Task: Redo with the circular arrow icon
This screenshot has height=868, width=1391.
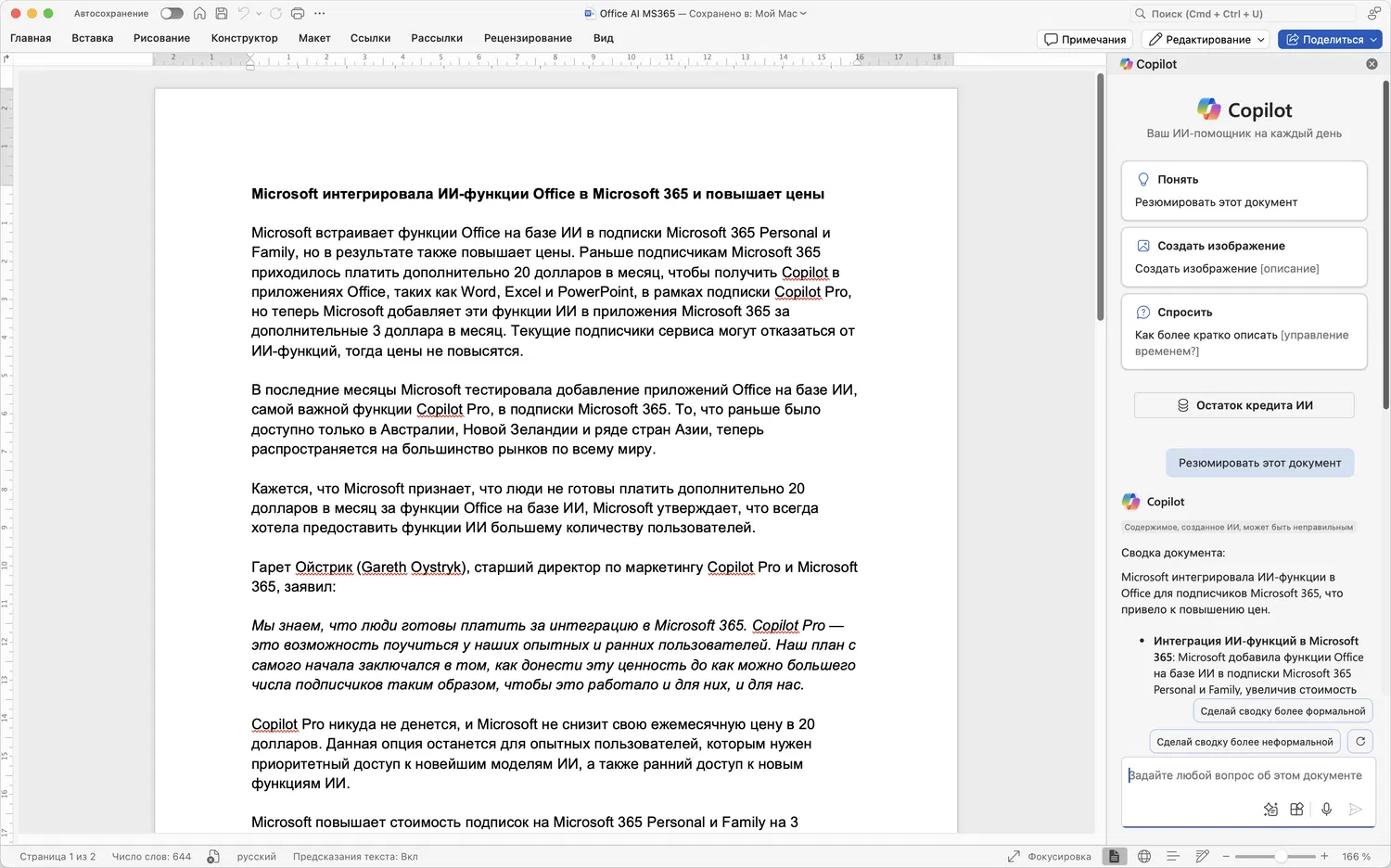Action: tap(275, 14)
